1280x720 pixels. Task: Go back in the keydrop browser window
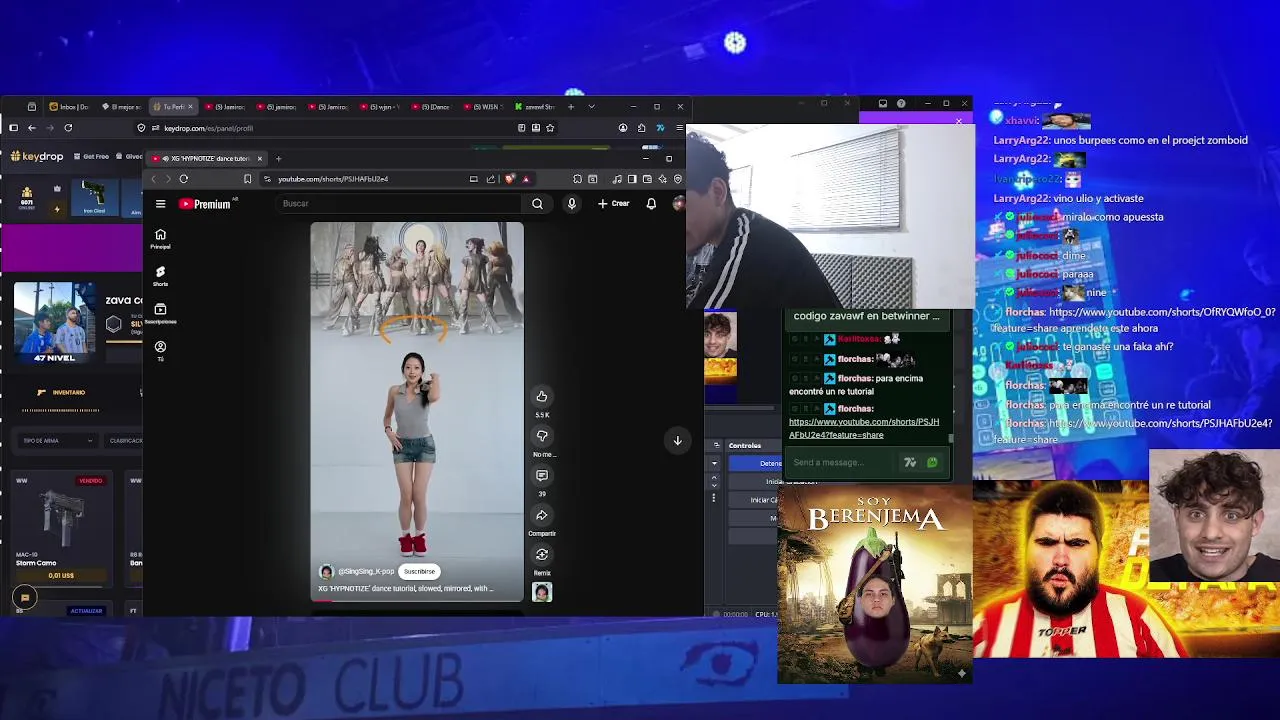(32, 128)
